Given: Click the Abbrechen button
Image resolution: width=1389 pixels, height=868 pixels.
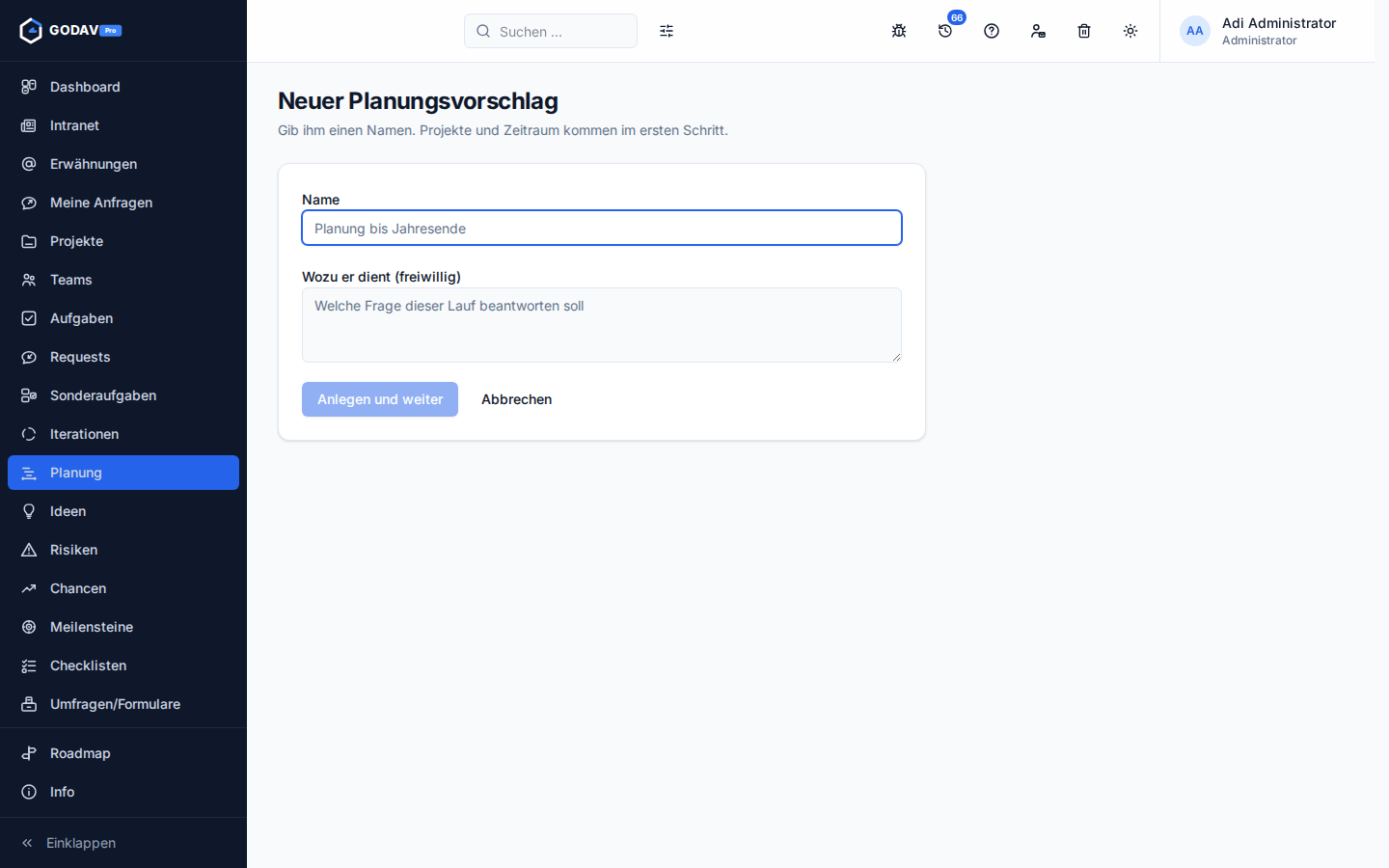Looking at the screenshot, I should click(x=517, y=399).
